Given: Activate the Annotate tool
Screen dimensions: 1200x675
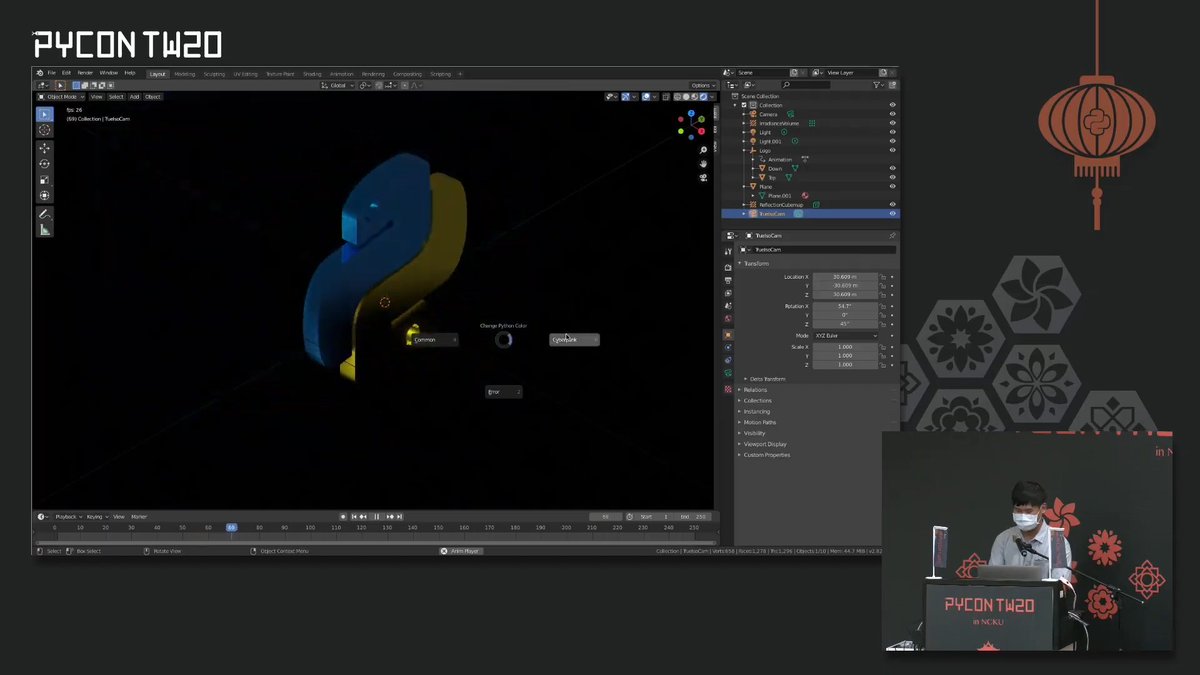Looking at the screenshot, I should tap(44, 214).
